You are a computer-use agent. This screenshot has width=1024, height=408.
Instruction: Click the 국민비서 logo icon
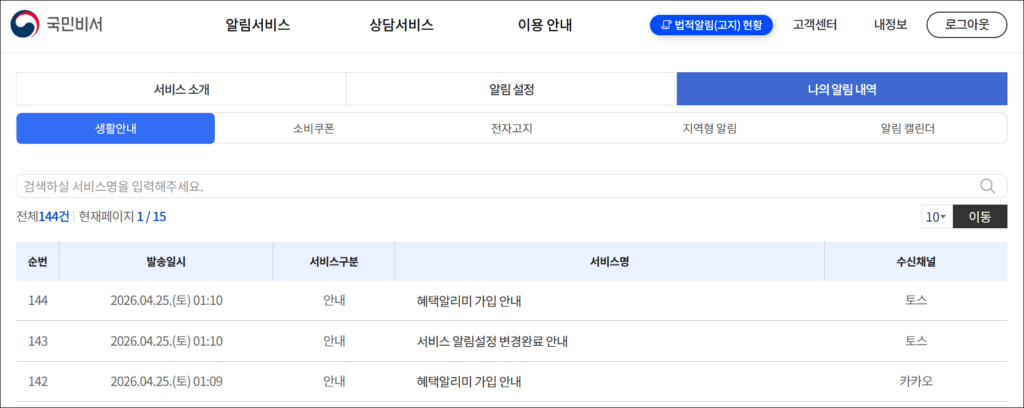(24, 25)
